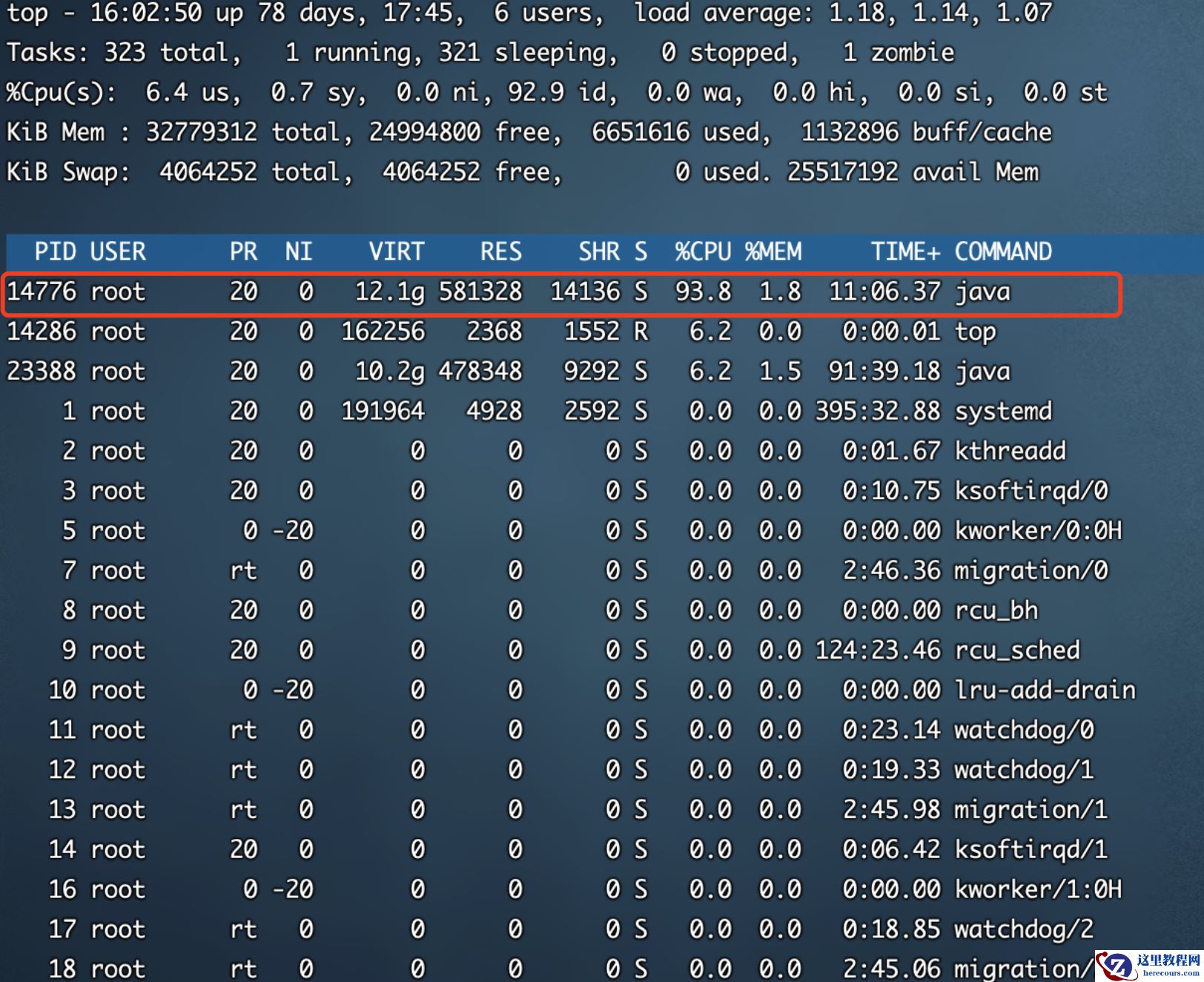Screen dimensions: 1204x982
Task: Click the VIRT column header
Action: 397,252
